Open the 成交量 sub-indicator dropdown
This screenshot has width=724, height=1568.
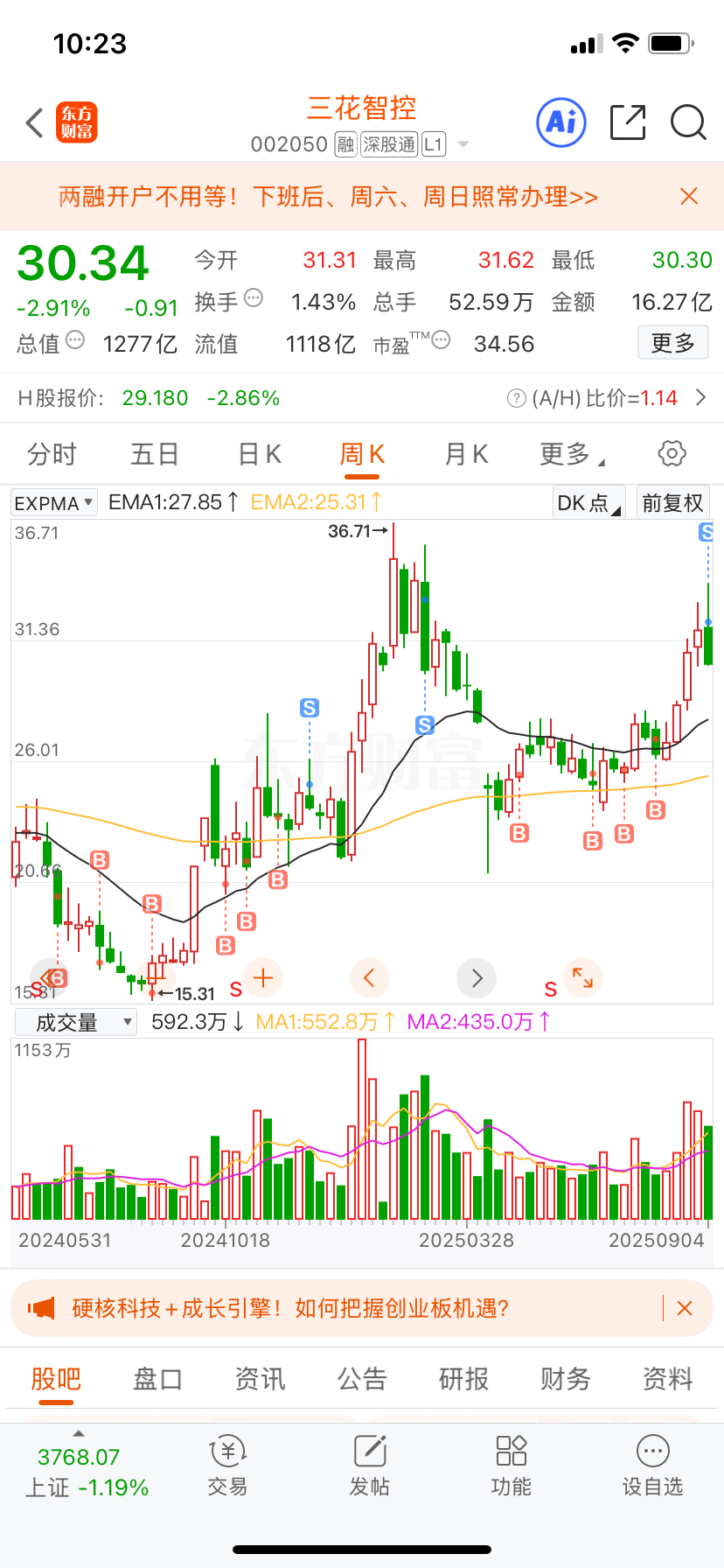click(x=75, y=1022)
